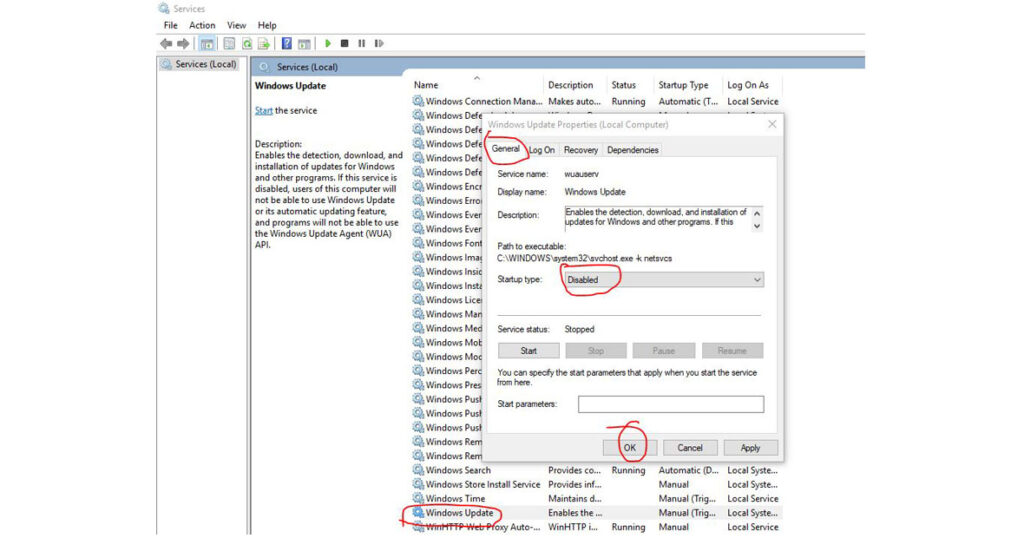This screenshot has height=545, width=1024.
Task: Click the 'wuauserv' service name text
Action: (581, 174)
